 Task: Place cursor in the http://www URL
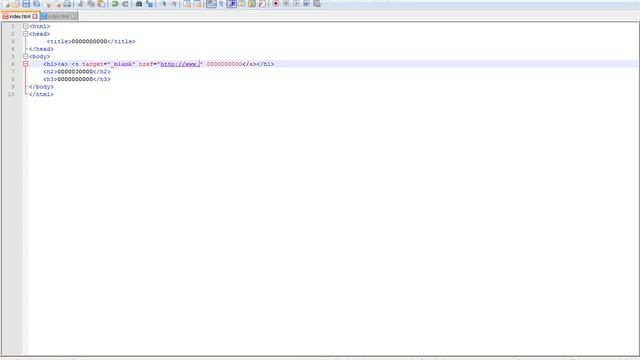click(180, 64)
